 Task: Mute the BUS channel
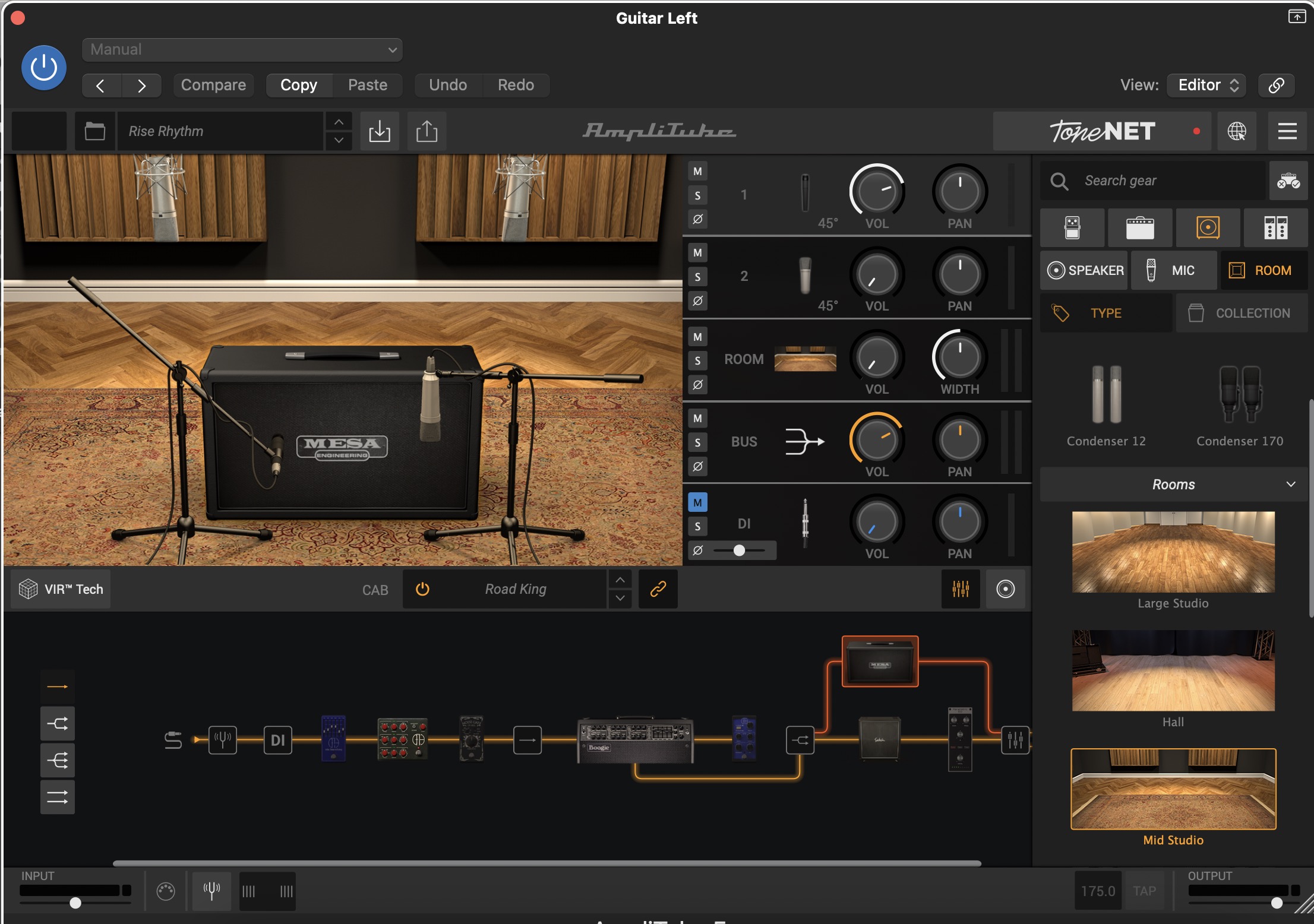pos(697,419)
